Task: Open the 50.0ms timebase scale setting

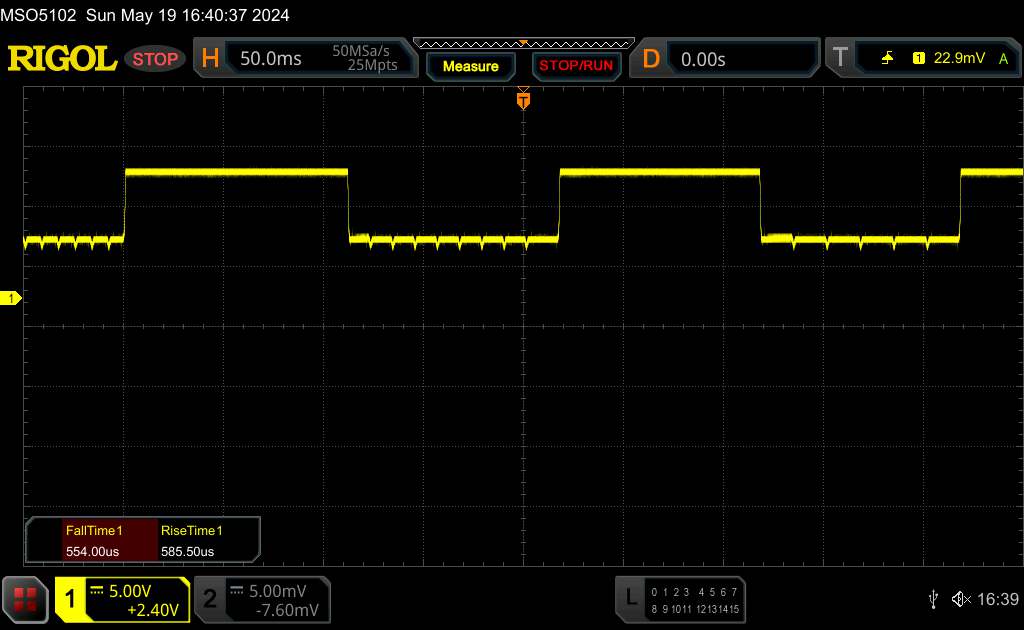Action: tap(271, 59)
